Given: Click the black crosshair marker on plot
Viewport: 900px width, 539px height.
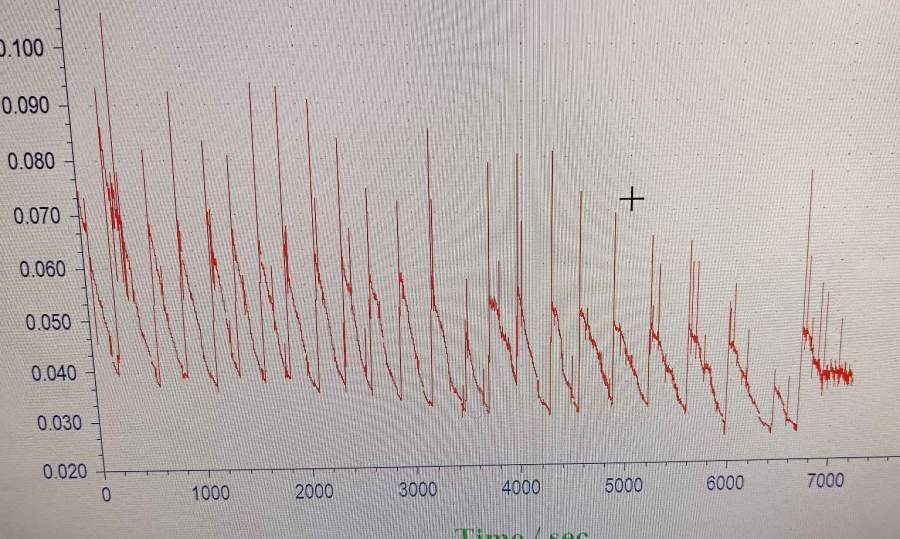Looking at the screenshot, I should pyautogui.click(x=631, y=200).
